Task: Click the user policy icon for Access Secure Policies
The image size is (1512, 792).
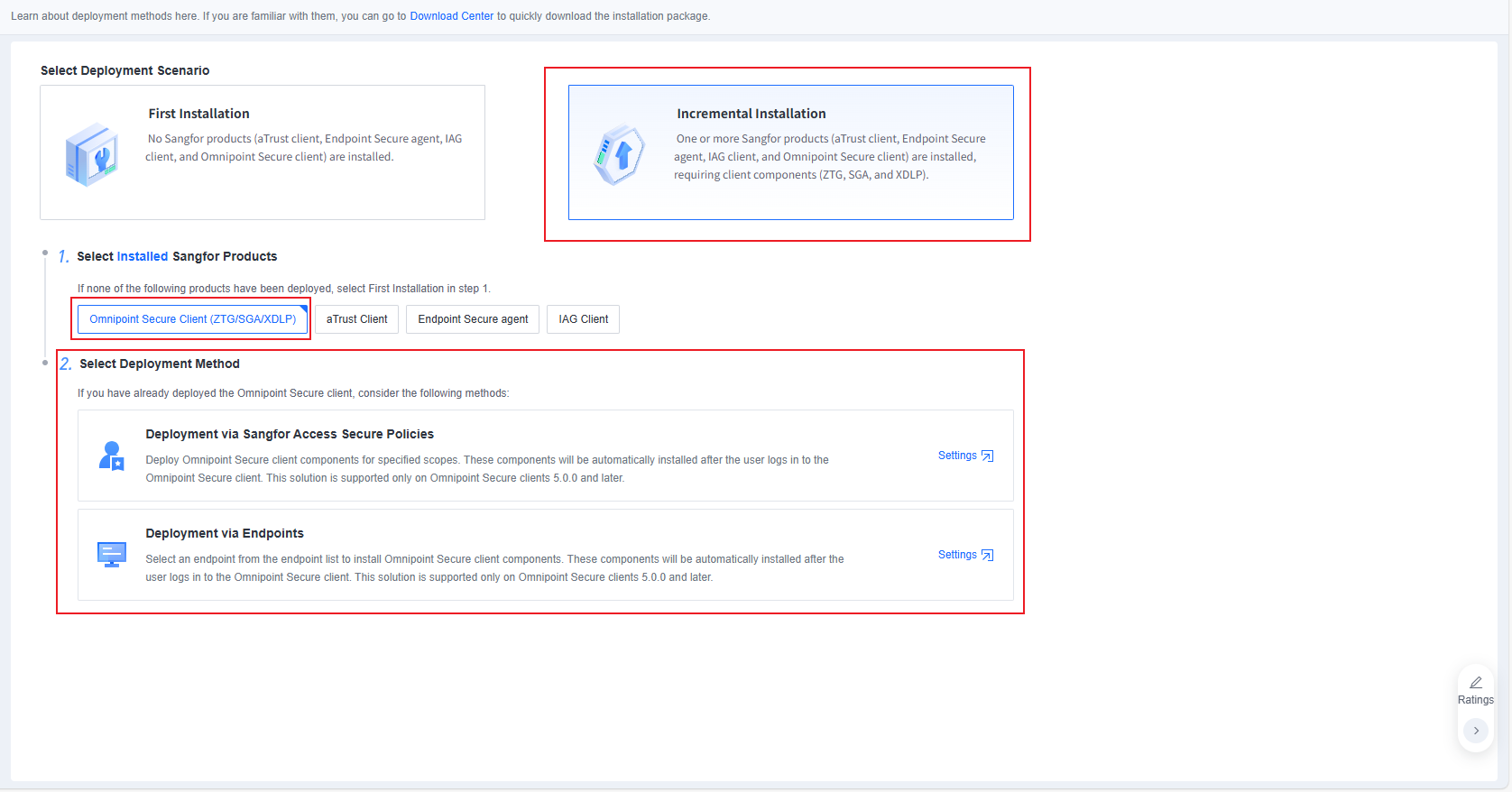Action: click(112, 456)
